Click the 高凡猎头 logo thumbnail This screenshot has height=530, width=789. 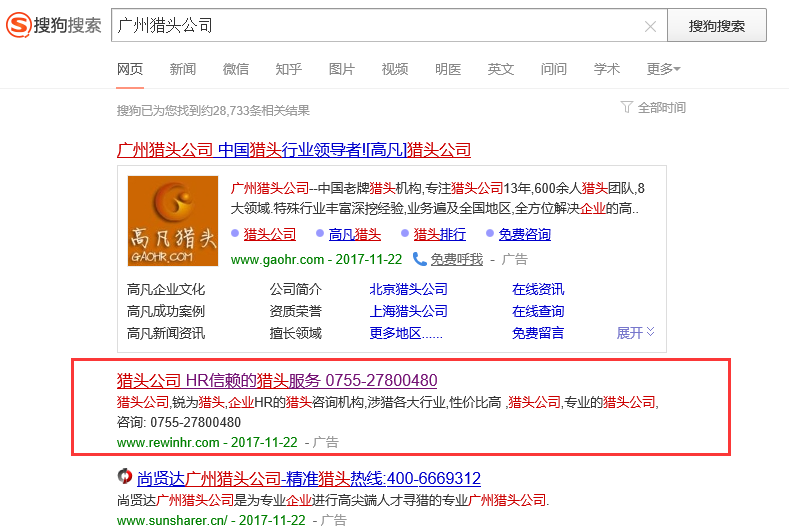click(x=172, y=221)
